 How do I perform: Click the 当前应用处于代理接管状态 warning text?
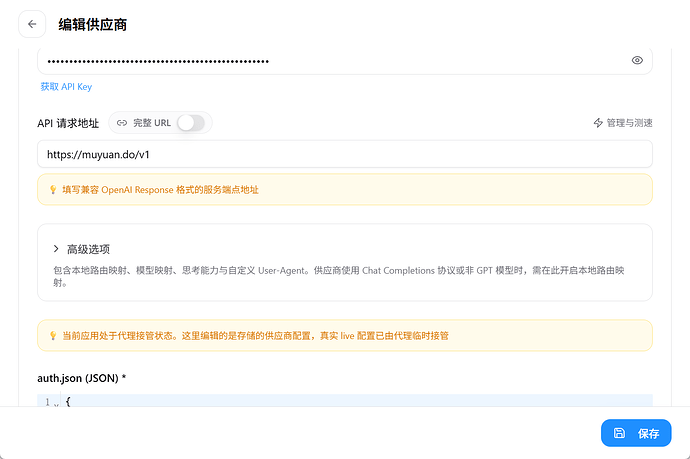[255, 336]
